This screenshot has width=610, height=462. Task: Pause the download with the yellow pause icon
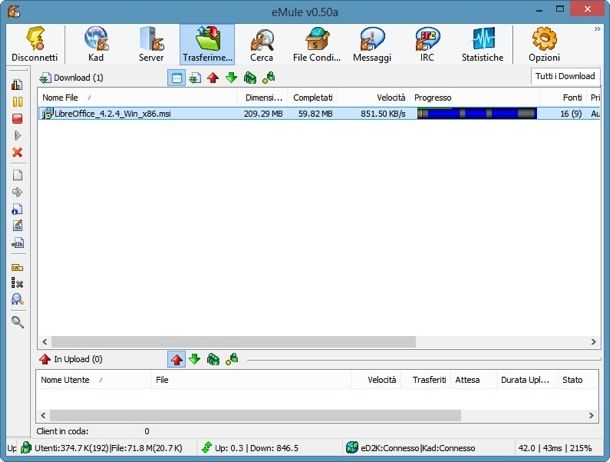click(17, 102)
